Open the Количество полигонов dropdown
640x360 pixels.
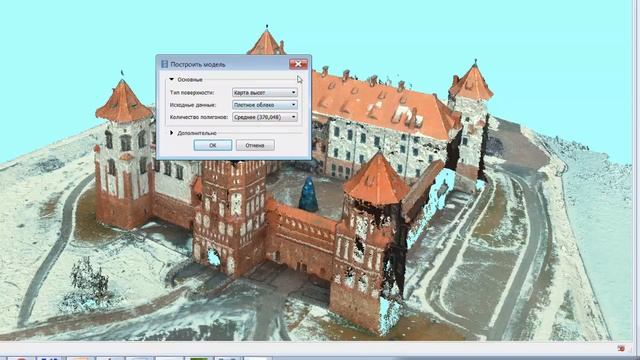pyautogui.click(x=264, y=117)
